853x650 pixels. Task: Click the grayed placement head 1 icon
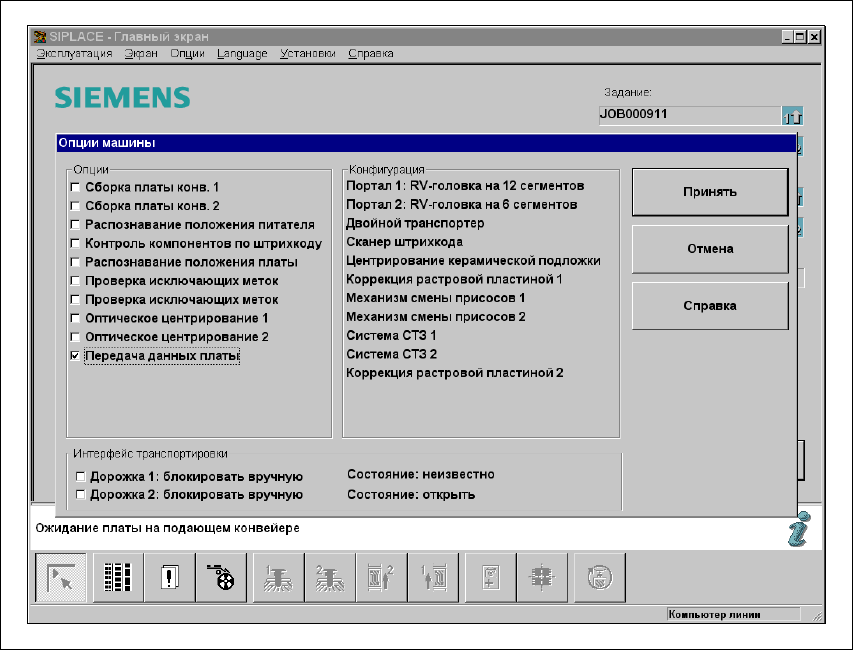[x=279, y=577]
